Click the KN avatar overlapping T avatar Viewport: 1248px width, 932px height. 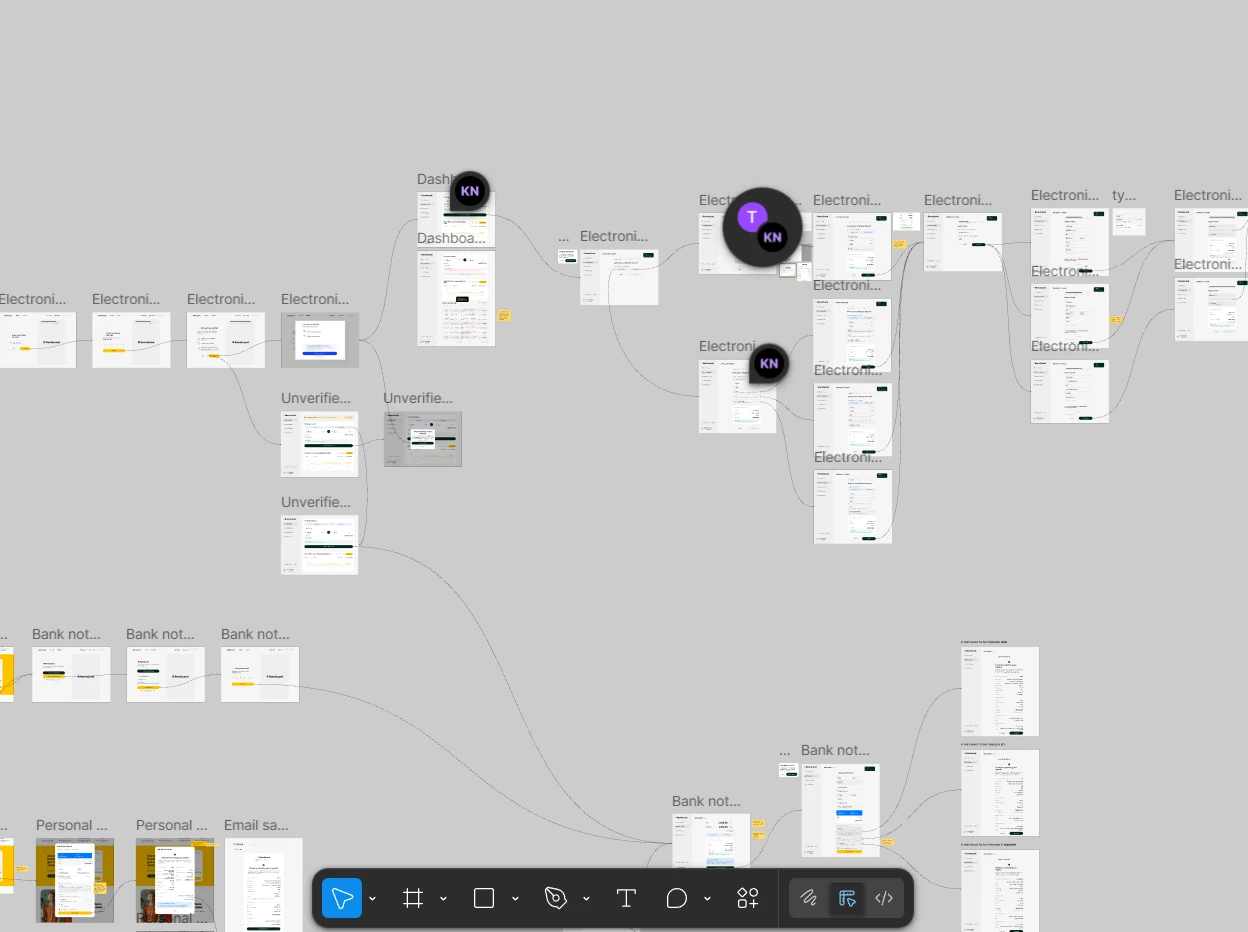click(772, 237)
